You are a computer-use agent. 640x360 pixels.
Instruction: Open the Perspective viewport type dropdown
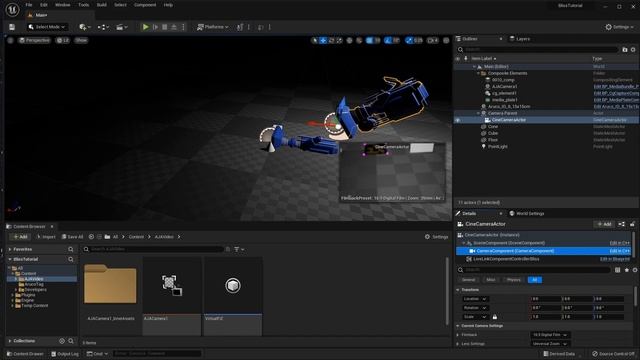(34, 40)
